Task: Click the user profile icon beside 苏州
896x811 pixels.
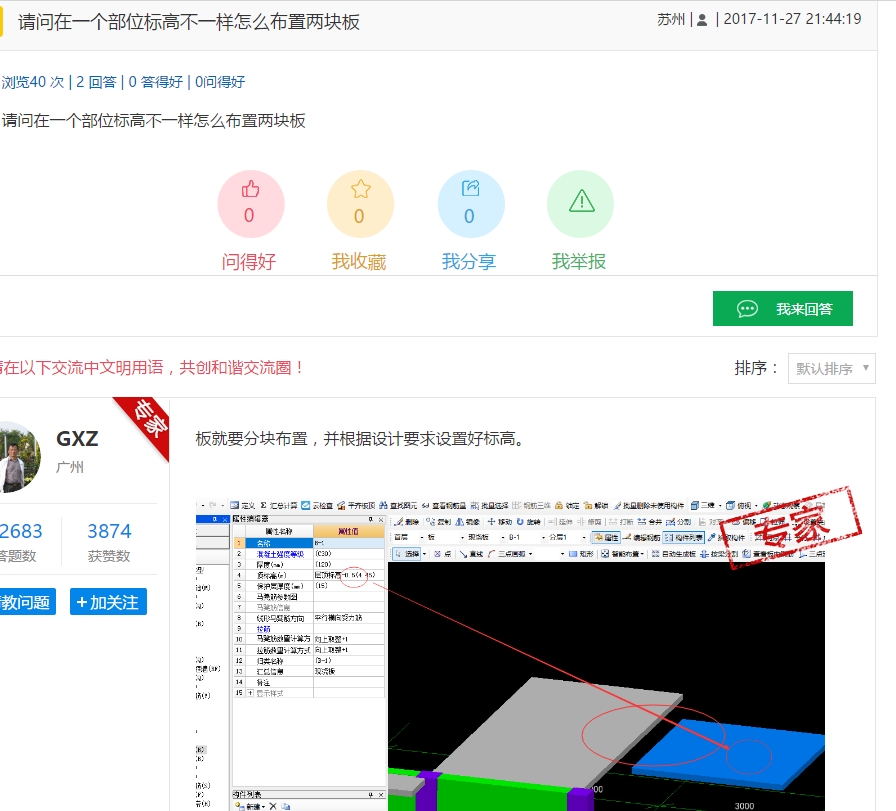Action: point(702,20)
